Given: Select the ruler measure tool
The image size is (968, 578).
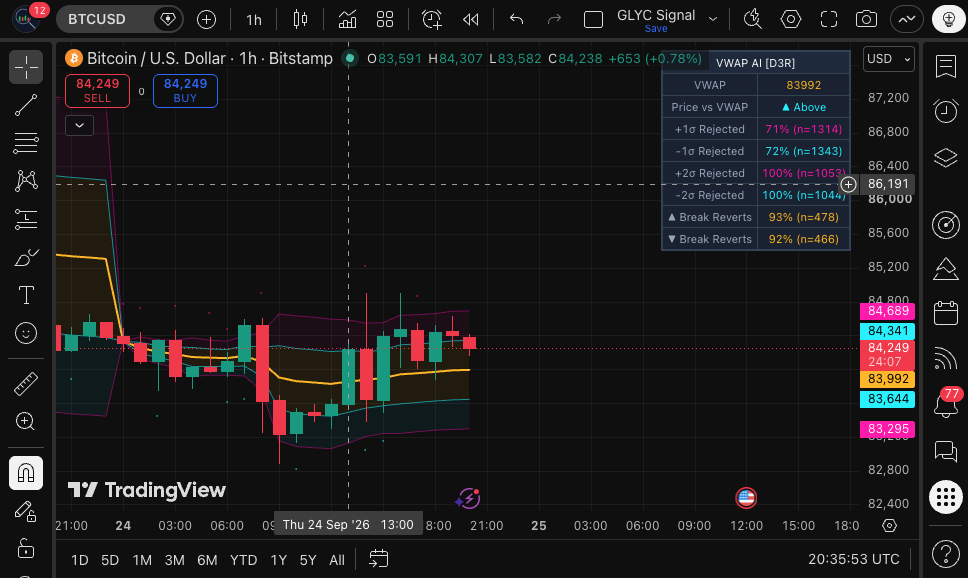Looking at the screenshot, I should pos(26,383).
